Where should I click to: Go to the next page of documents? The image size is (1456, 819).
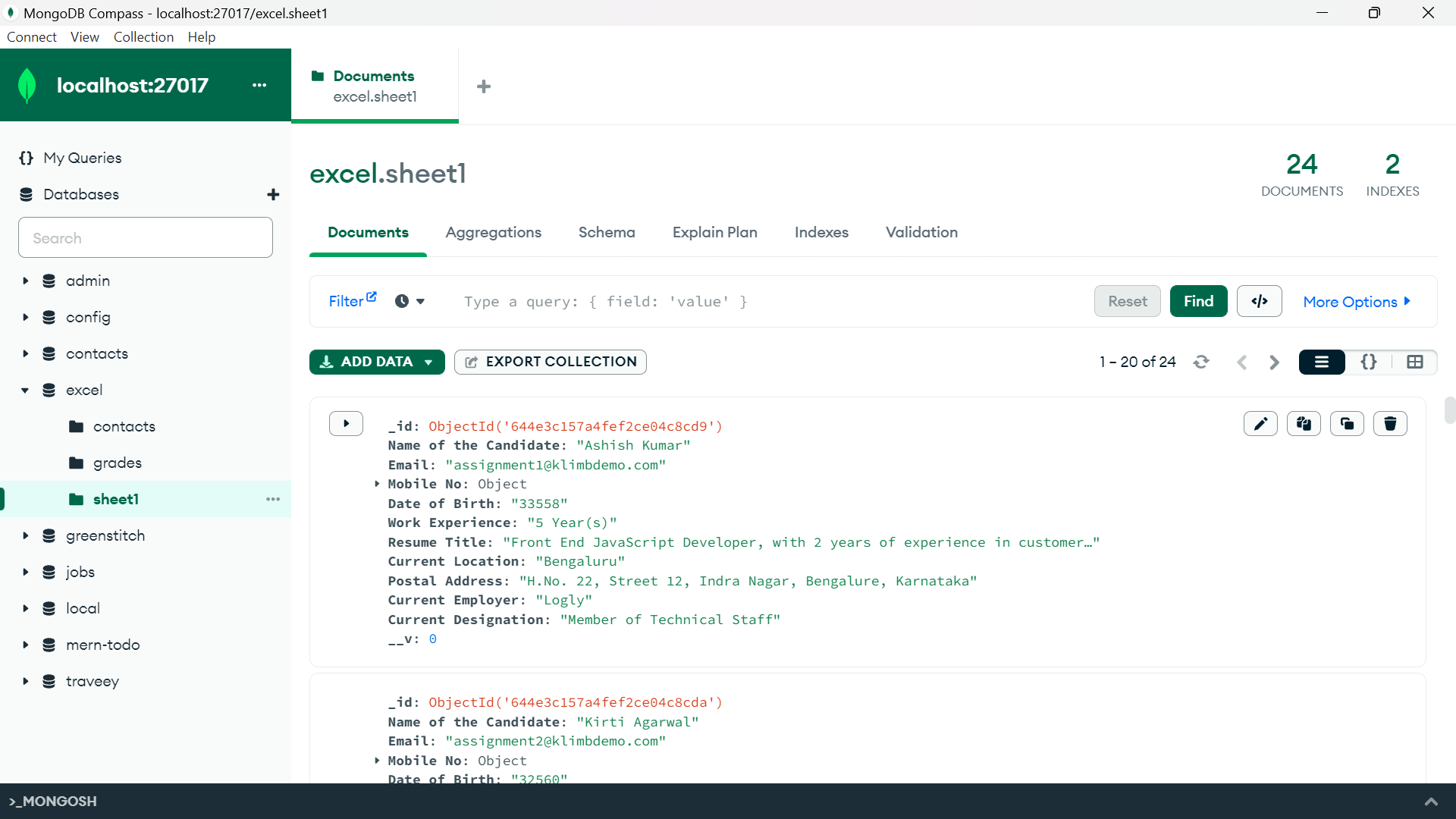click(1273, 362)
